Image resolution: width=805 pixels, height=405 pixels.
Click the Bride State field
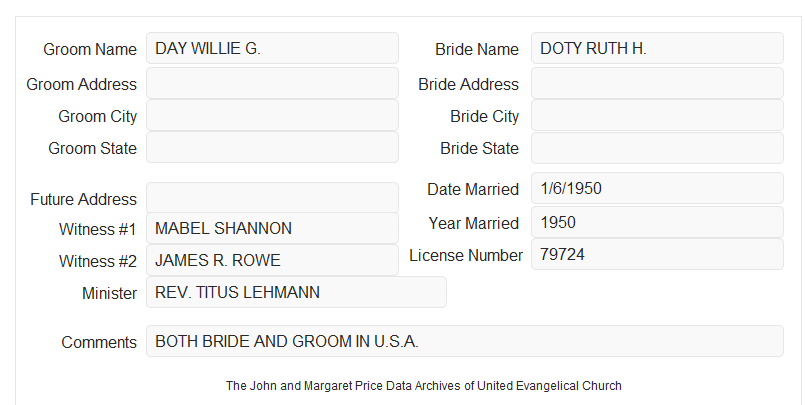tap(657, 148)
